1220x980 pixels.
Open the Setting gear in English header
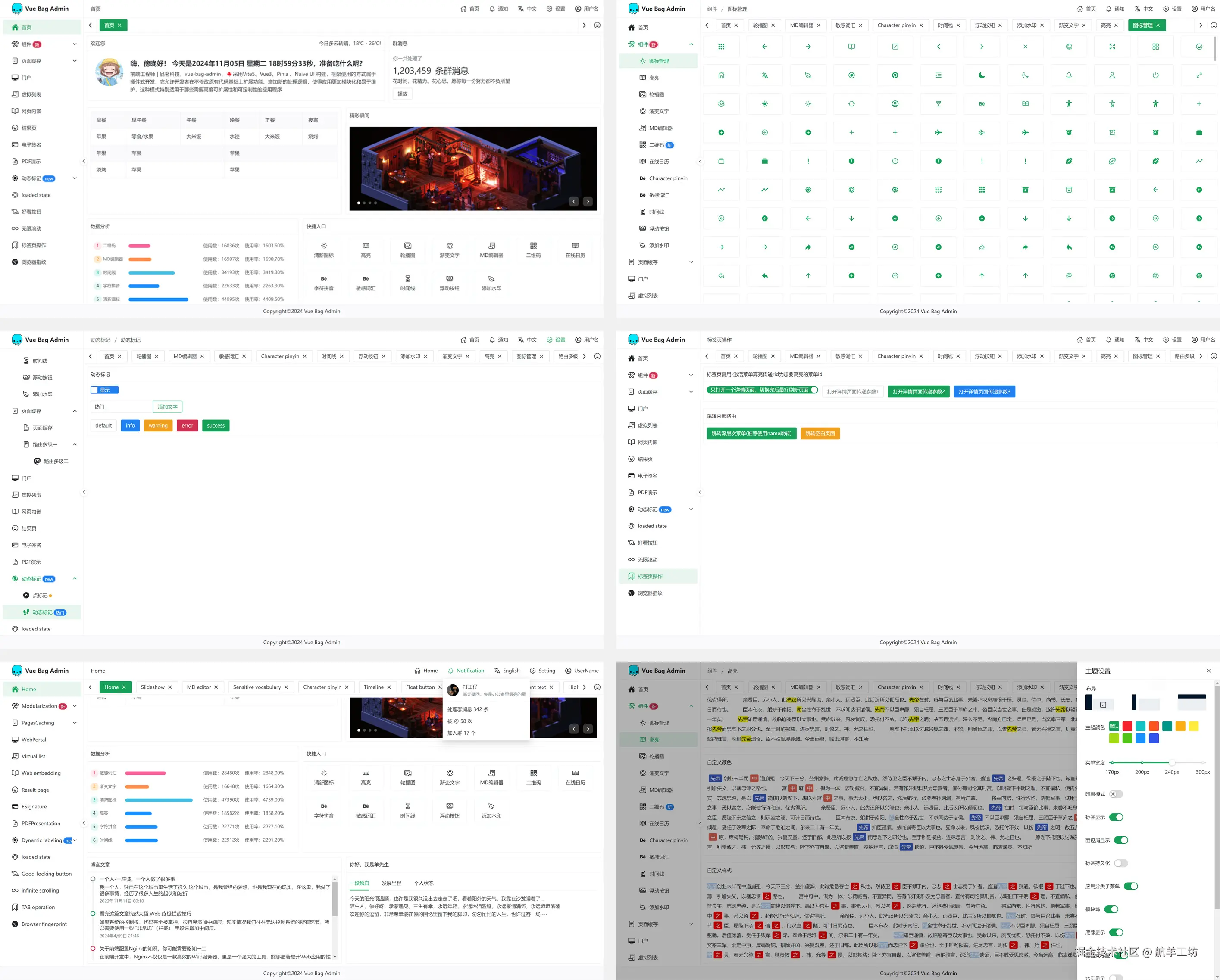tap(532, 671)
